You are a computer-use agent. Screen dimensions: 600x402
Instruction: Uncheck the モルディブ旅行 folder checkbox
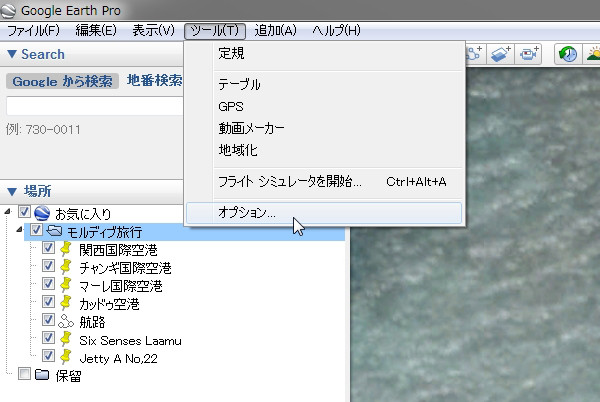coord(36,230)
